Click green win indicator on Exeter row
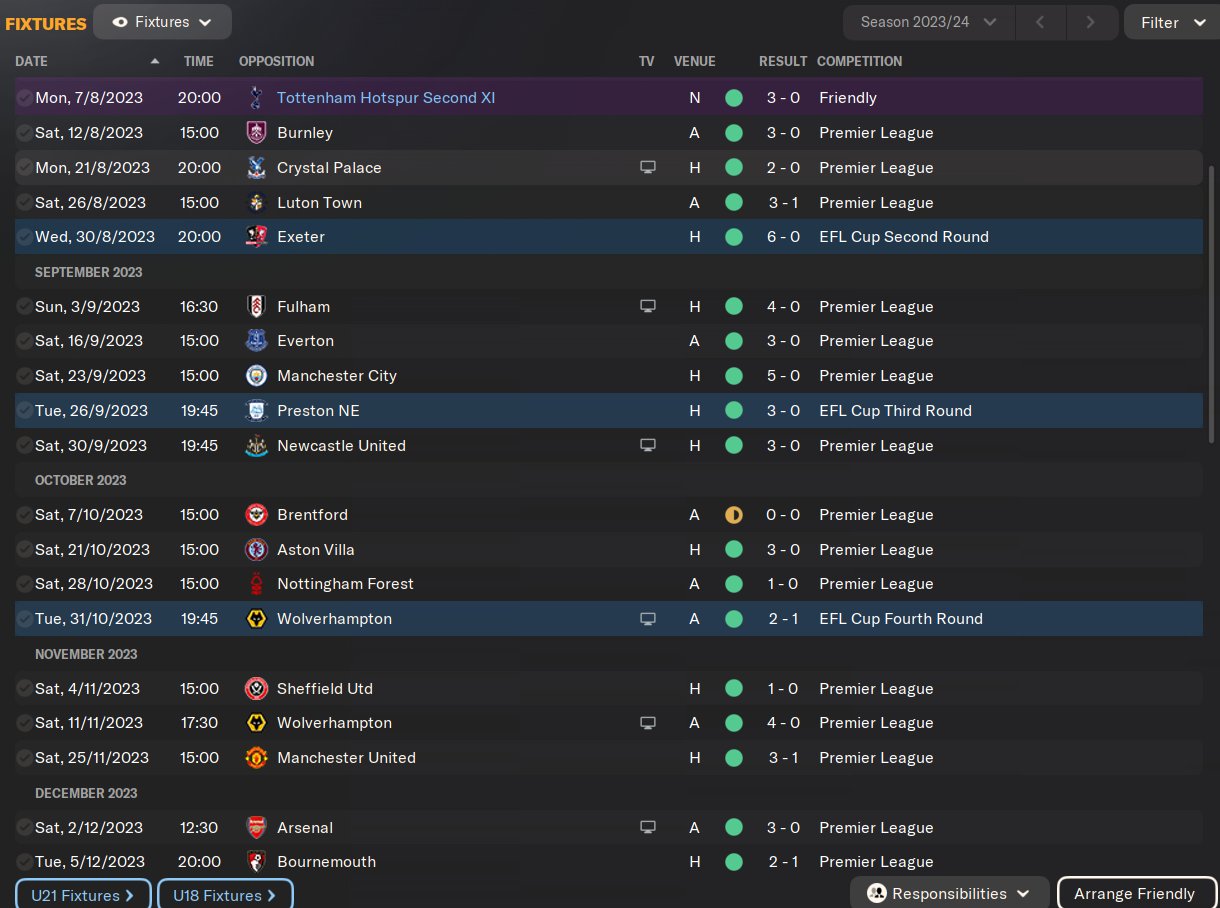The height and width of the screenshot is (908, 1220). [x=734, y=237]
